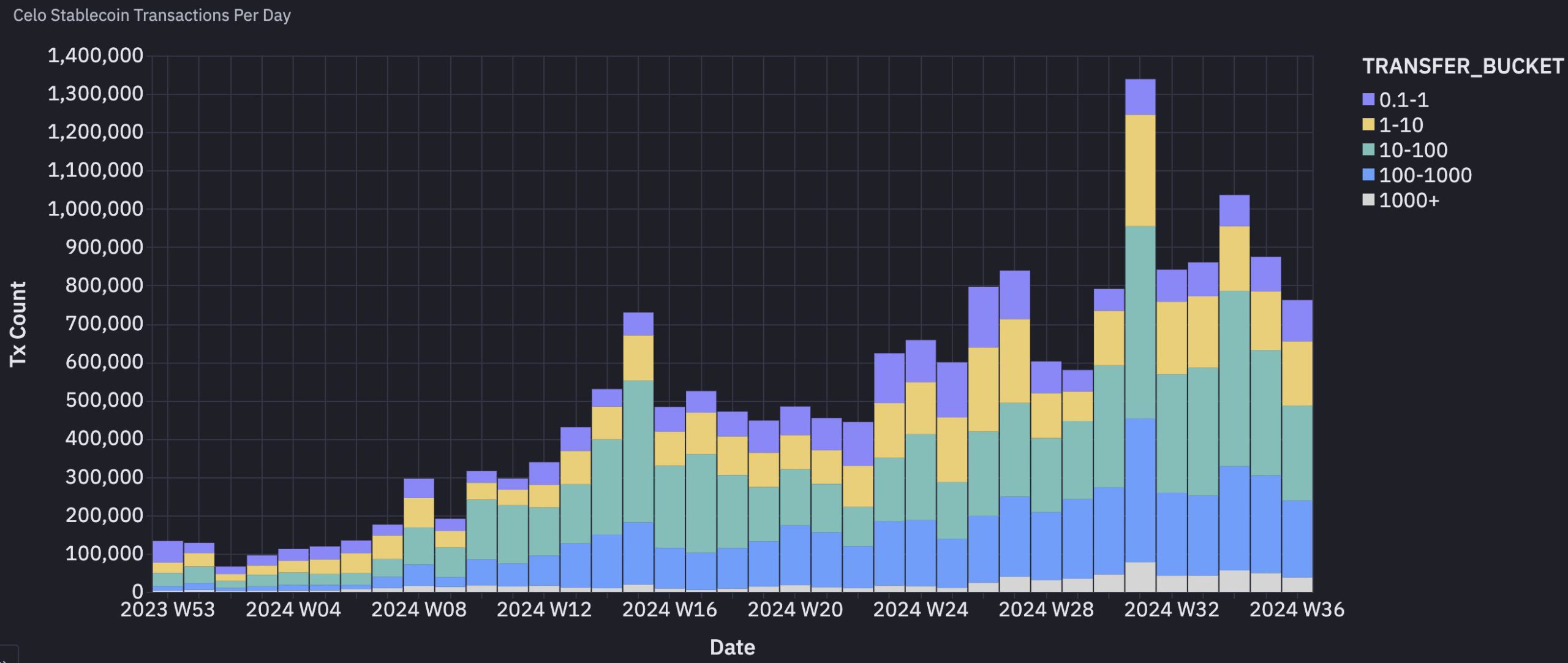Click the 1,400,000 y-axis label

[96, 56]
